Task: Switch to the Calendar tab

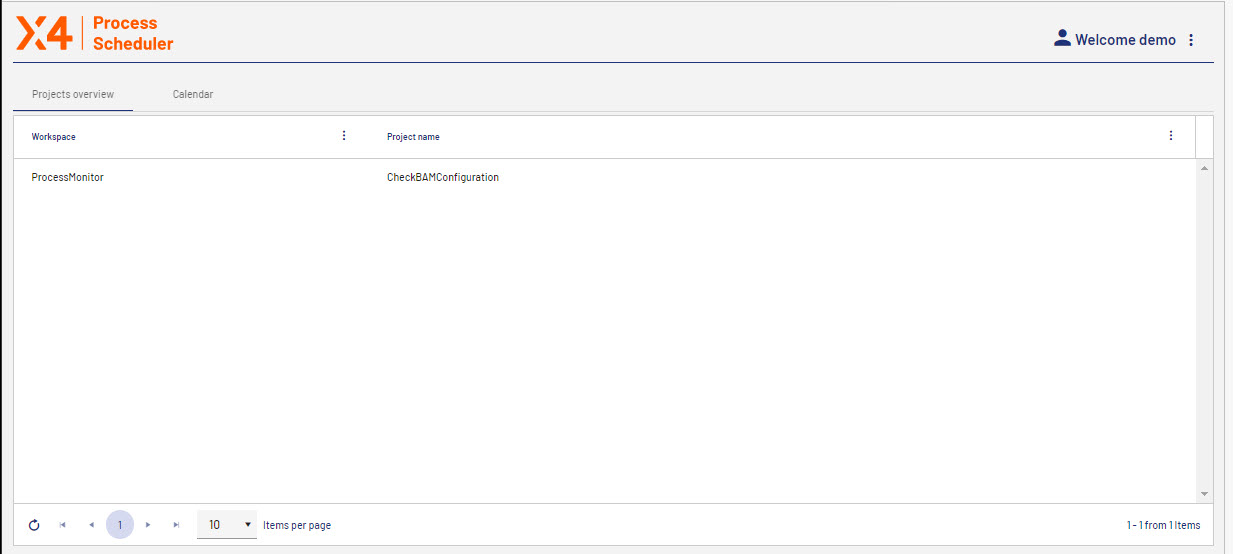Action: [x=192, y=94]
